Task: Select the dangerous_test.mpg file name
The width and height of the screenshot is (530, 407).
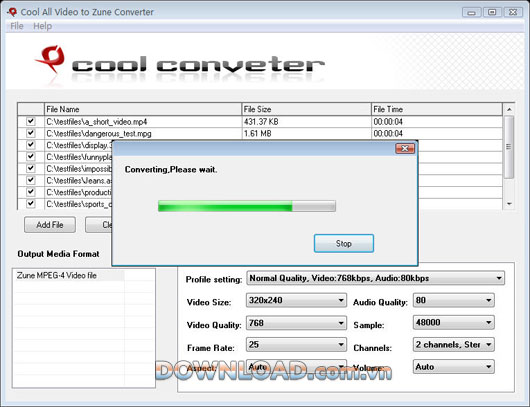Action: pos(99,134)
